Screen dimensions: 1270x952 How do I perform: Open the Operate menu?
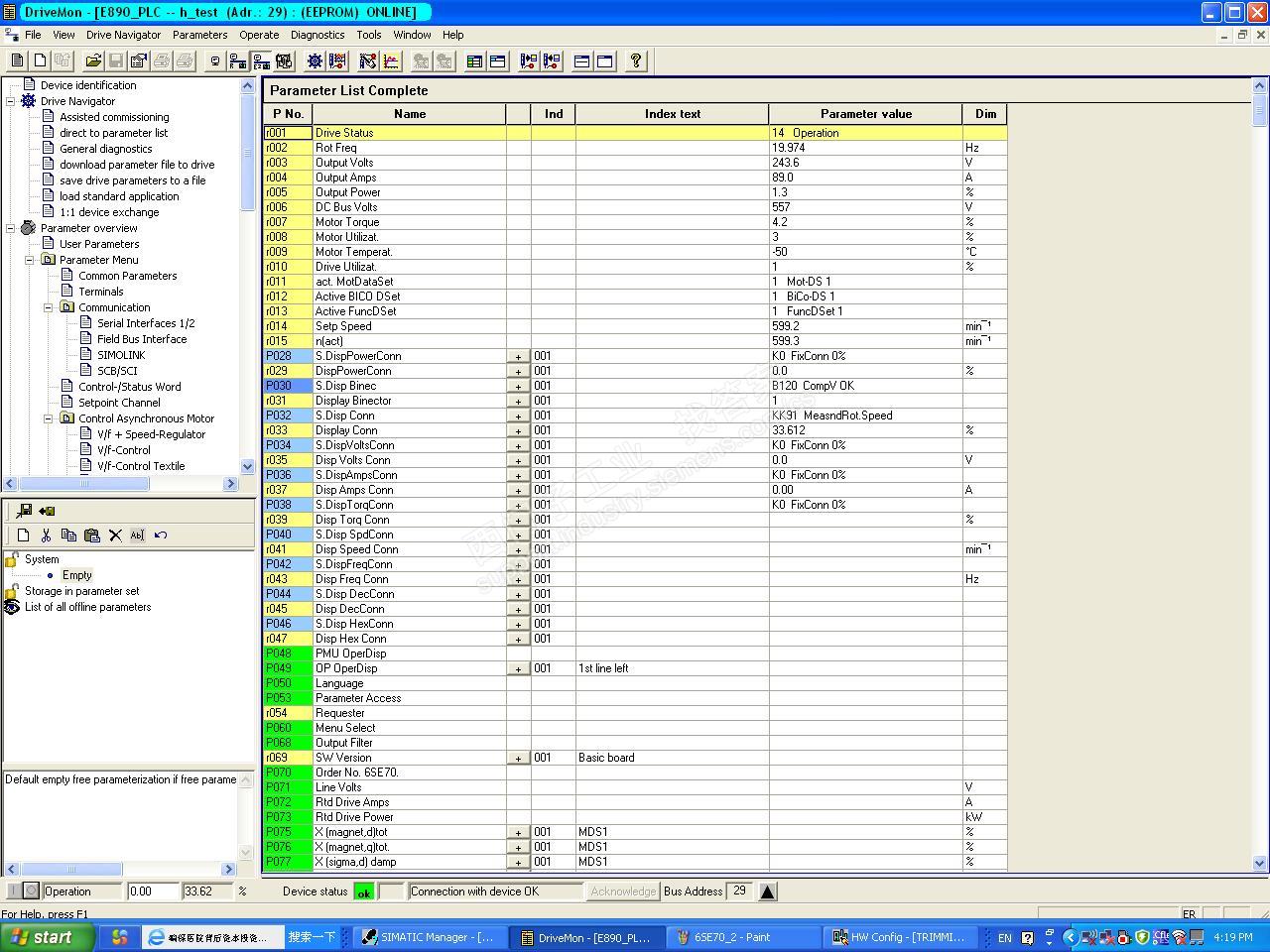(x=259, y=35)
